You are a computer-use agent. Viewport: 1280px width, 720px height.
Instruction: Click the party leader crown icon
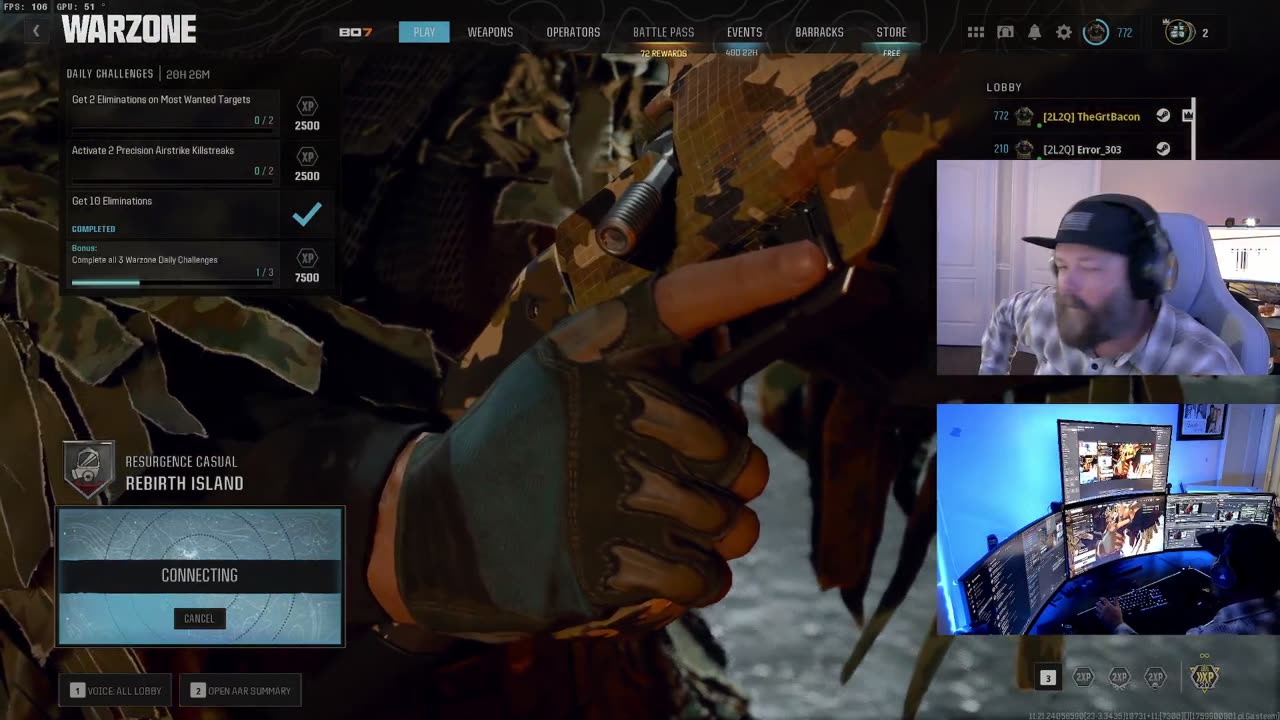click(x=1188, y=116)
